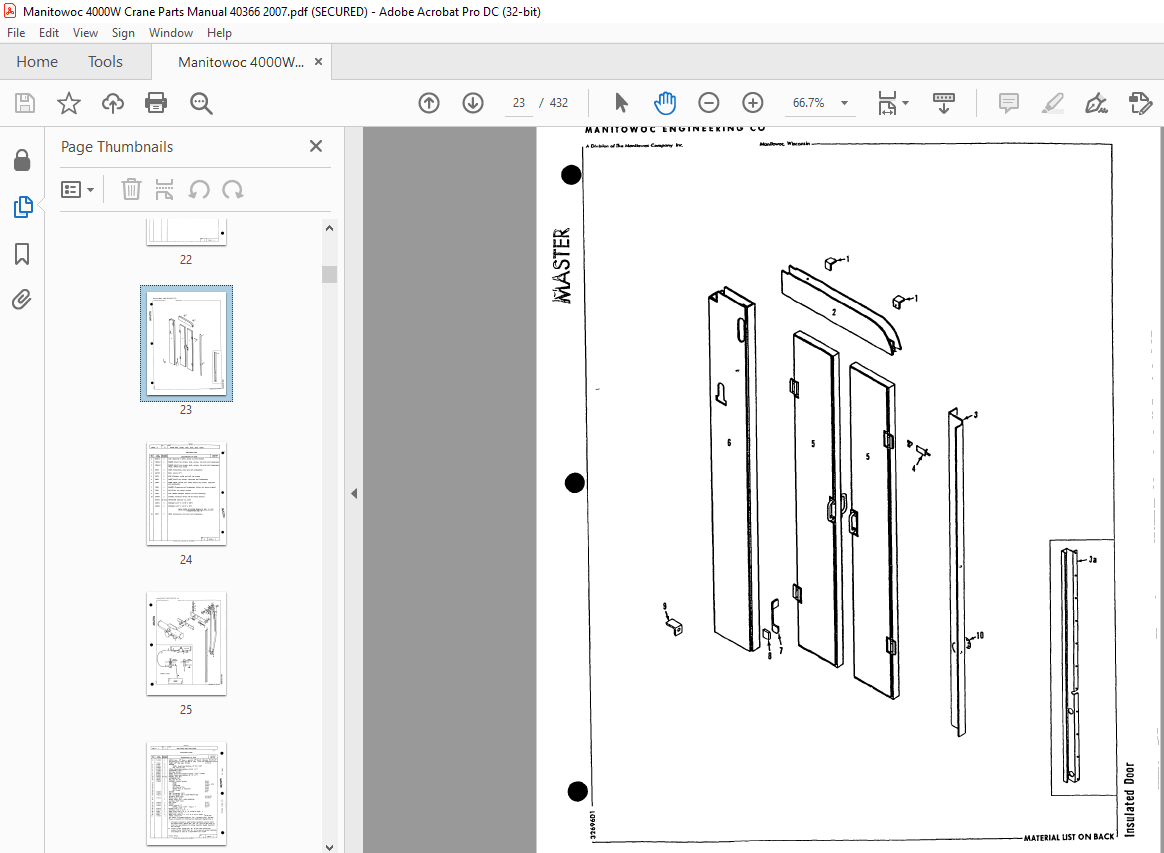Toggle the security lock panel
Screen dimensions: 1164x853
click(22, 160)
